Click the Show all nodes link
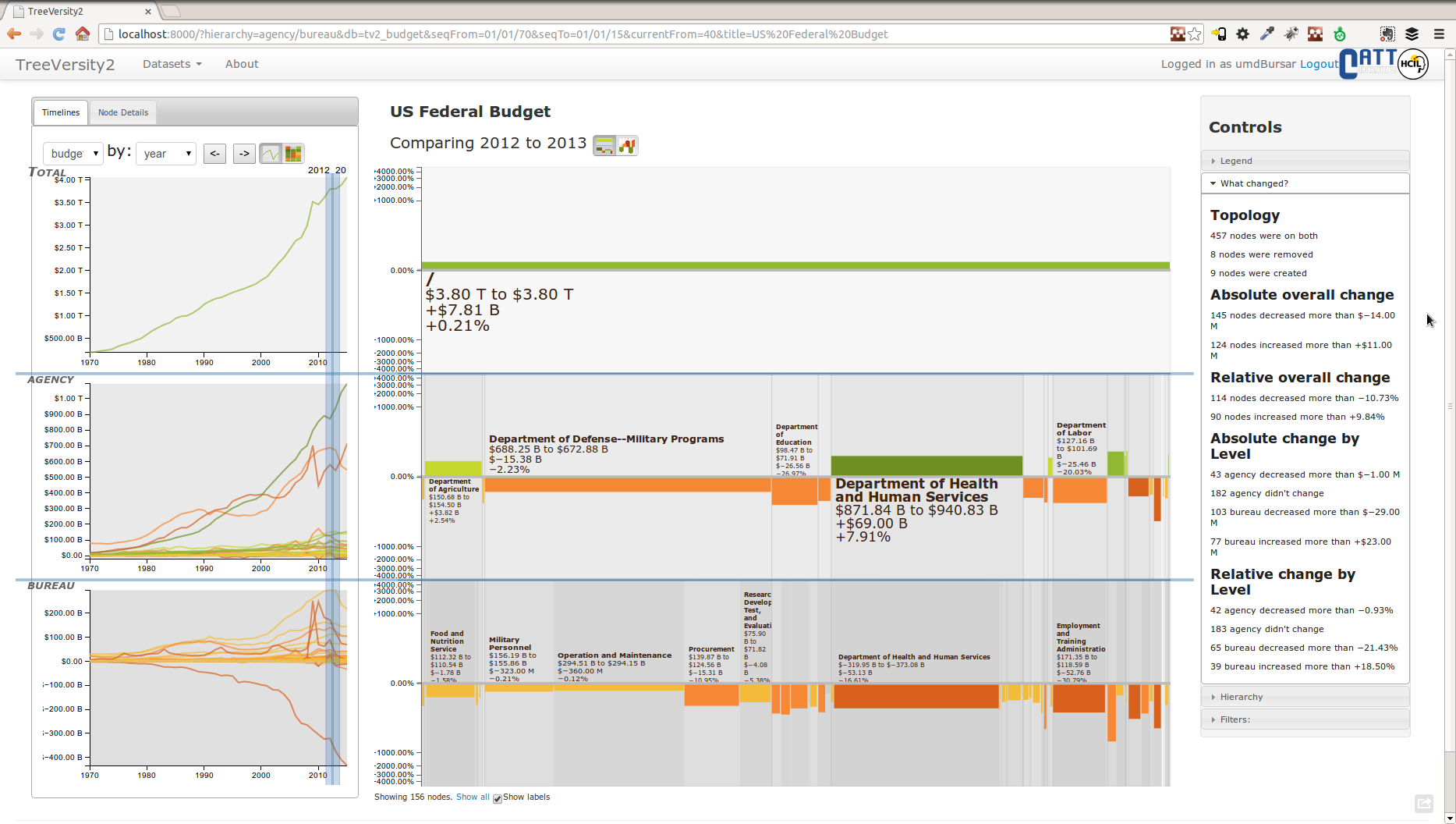The width and height of the screenshot is (1456, 824). pos(473,797)
